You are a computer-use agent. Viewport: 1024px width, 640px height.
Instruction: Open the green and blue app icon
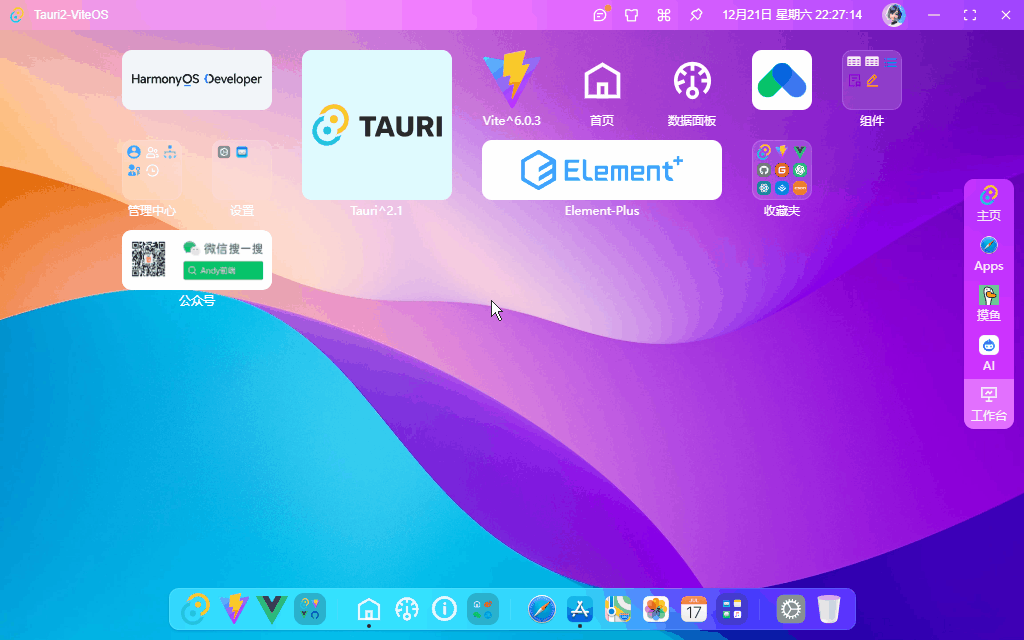[782, 80]
